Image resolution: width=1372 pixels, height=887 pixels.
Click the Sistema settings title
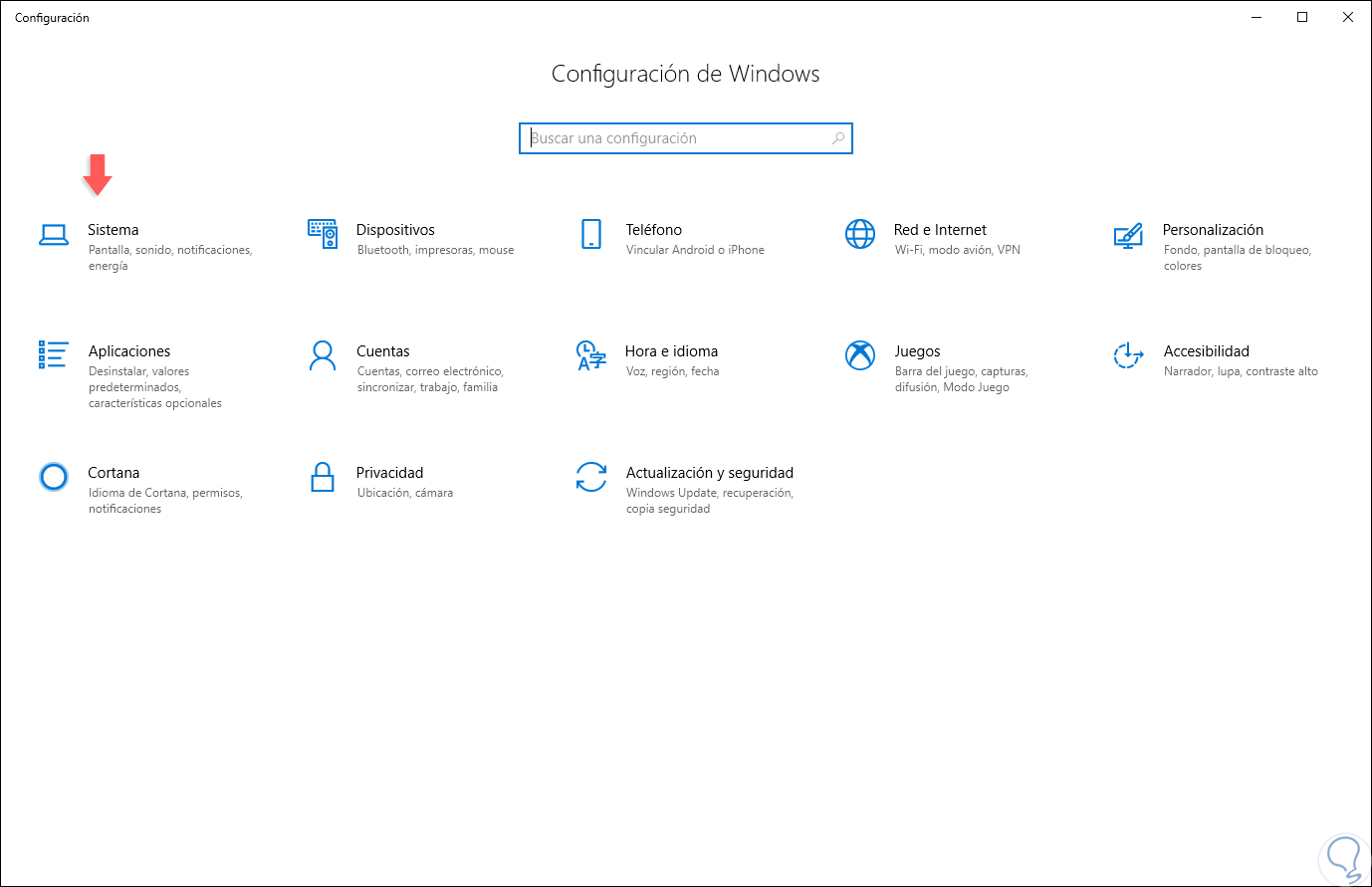coord(114,230)
